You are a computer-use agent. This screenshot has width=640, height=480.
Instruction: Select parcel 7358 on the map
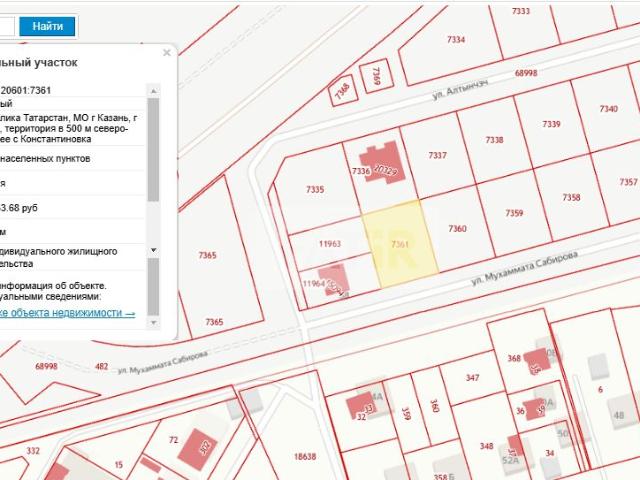pos(571,198)
